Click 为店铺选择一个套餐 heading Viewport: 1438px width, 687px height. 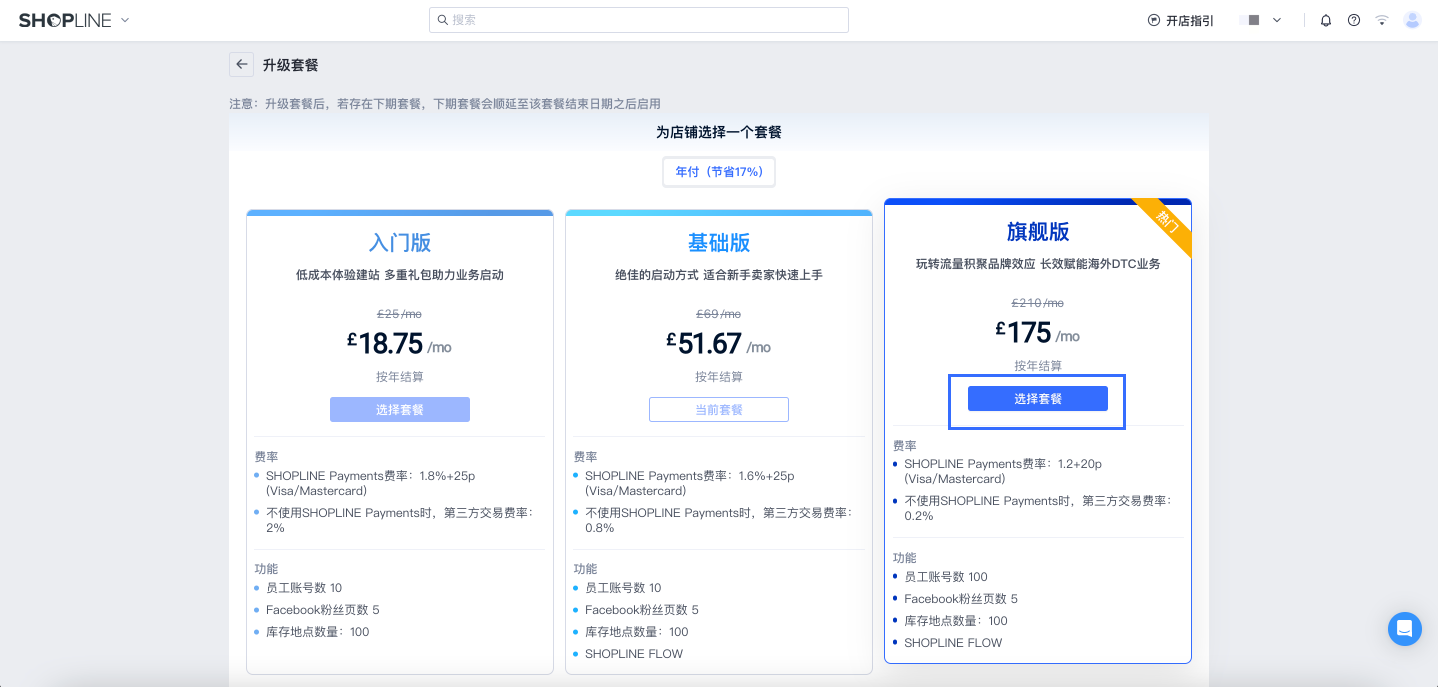click(x=719, y=132)
